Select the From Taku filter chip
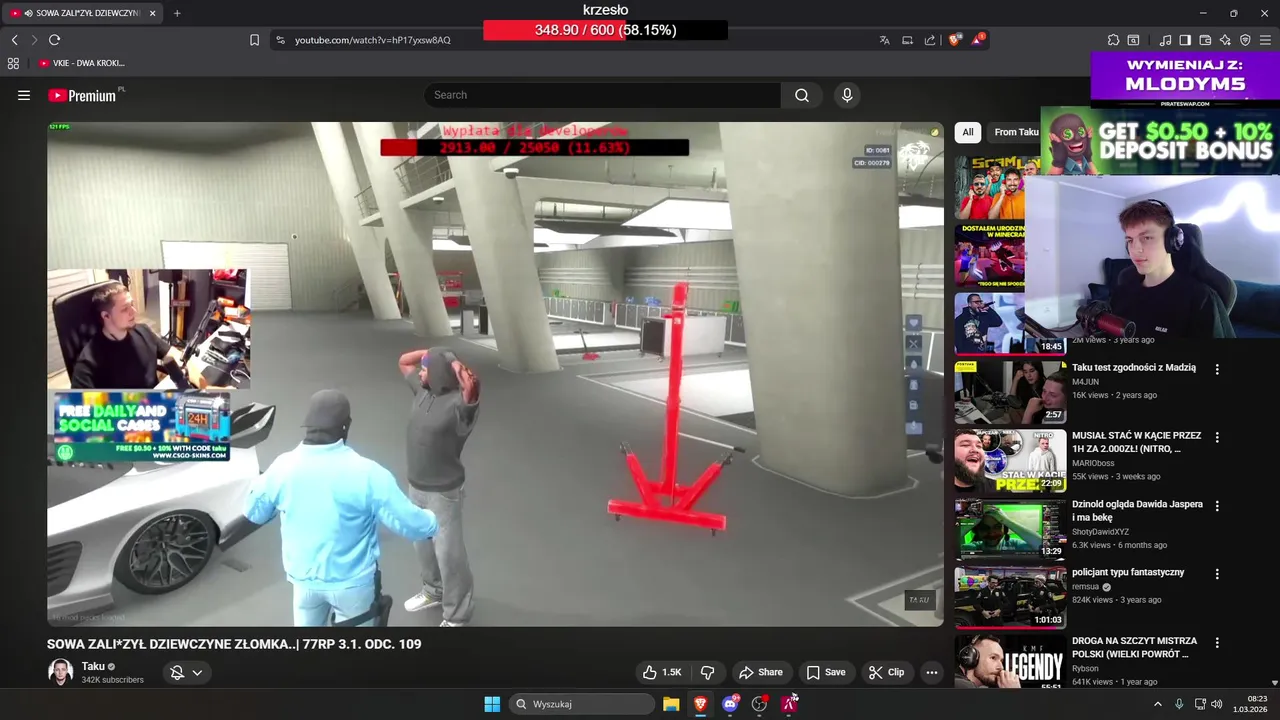This screenshot has width=1280, height=720. tap(1016, 132)
